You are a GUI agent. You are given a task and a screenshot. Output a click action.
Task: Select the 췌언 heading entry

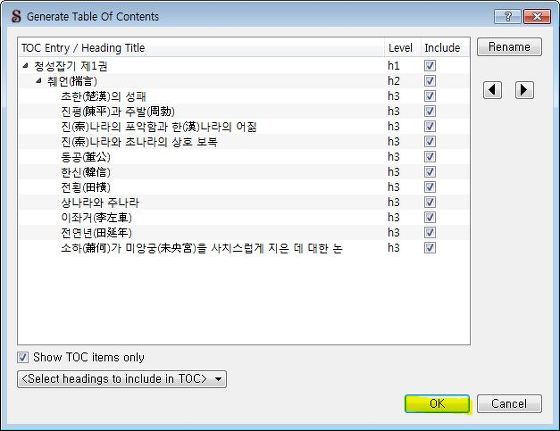(x=72, y=81)
